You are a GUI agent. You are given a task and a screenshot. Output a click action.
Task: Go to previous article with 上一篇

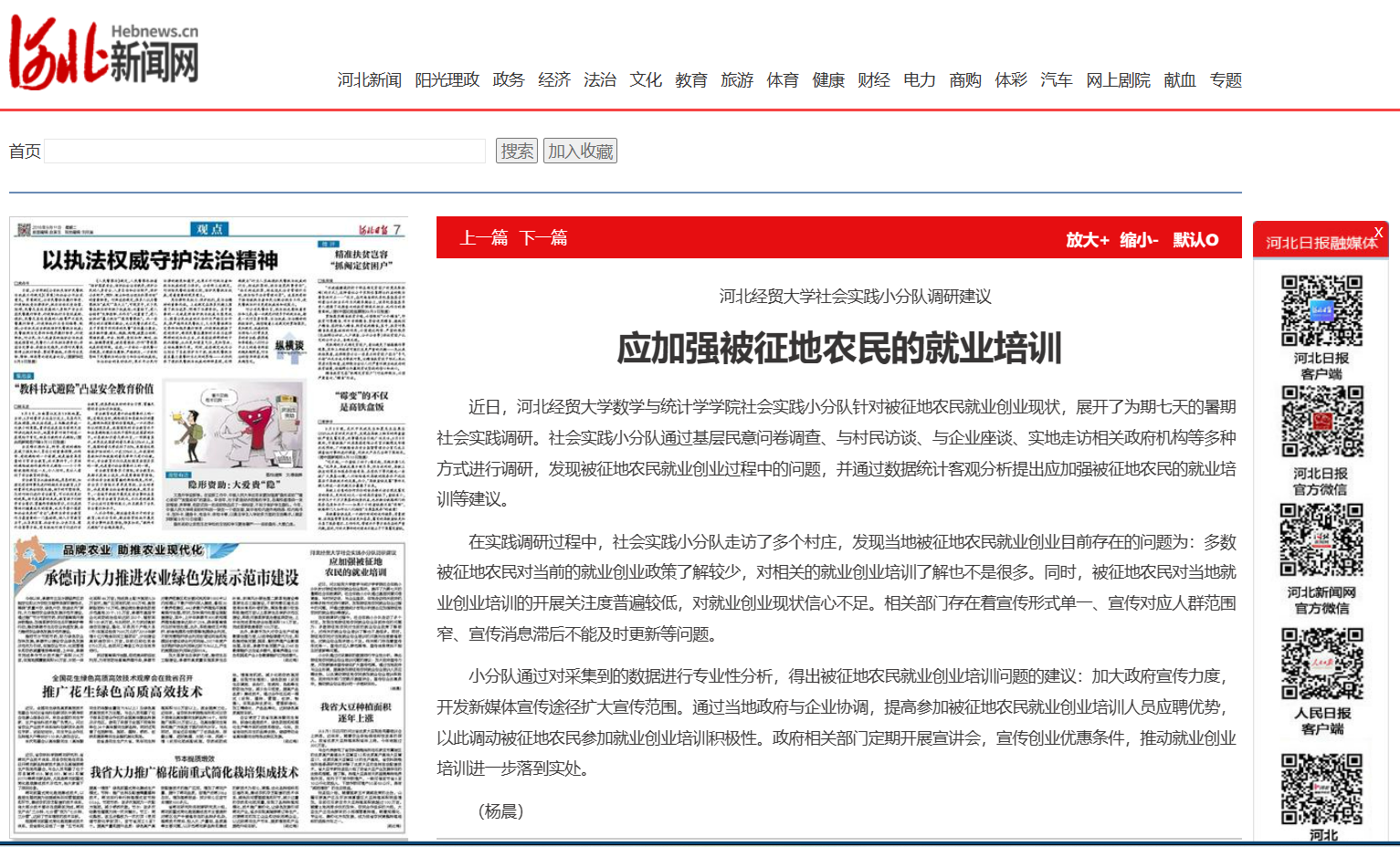(484, 238)
